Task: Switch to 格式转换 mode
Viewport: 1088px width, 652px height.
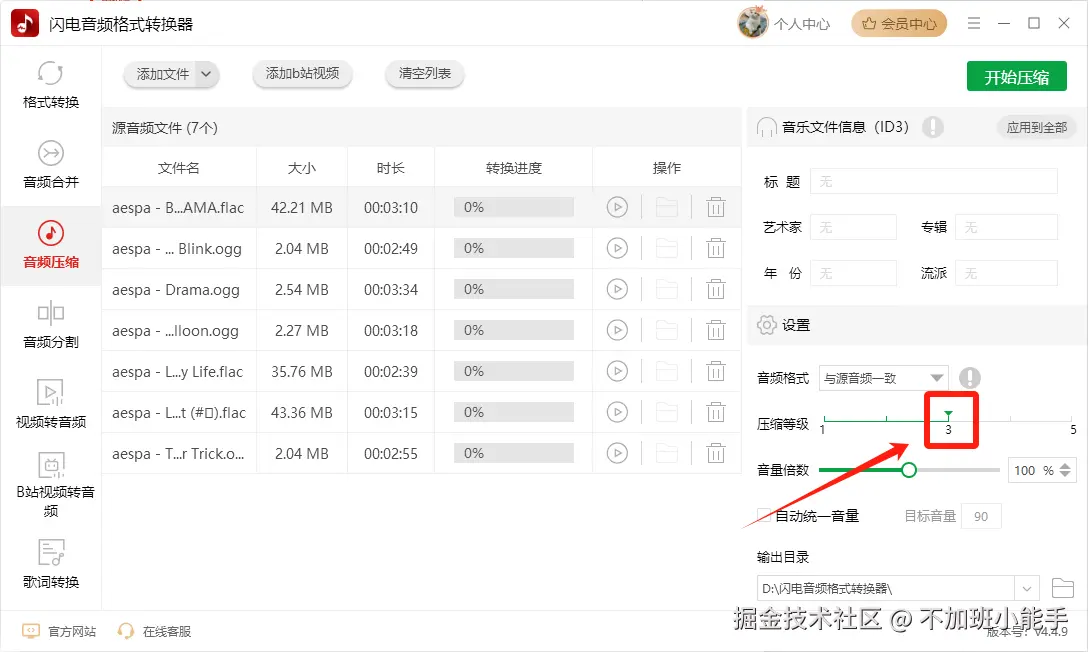Action: (51, 85)
